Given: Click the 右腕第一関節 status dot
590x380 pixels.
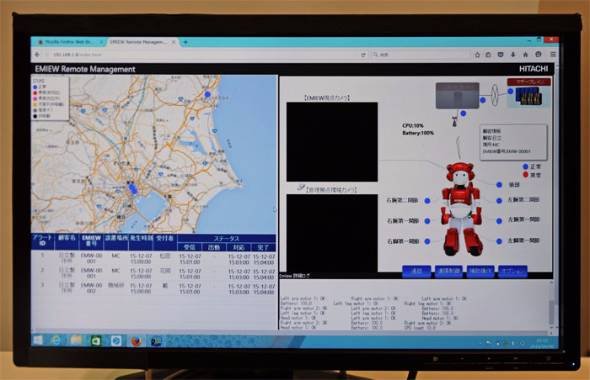Looking at the screenshot, I should 427,221.
